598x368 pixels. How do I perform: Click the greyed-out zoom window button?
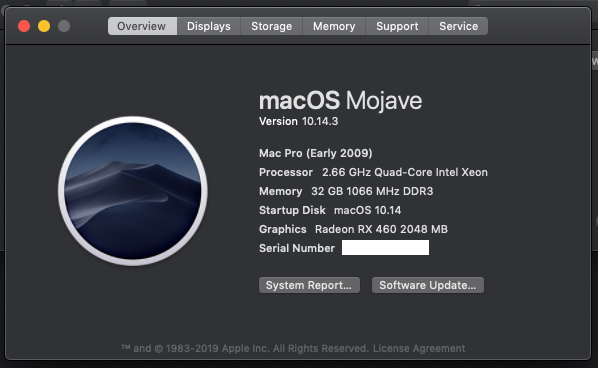[x=64, y=26]
